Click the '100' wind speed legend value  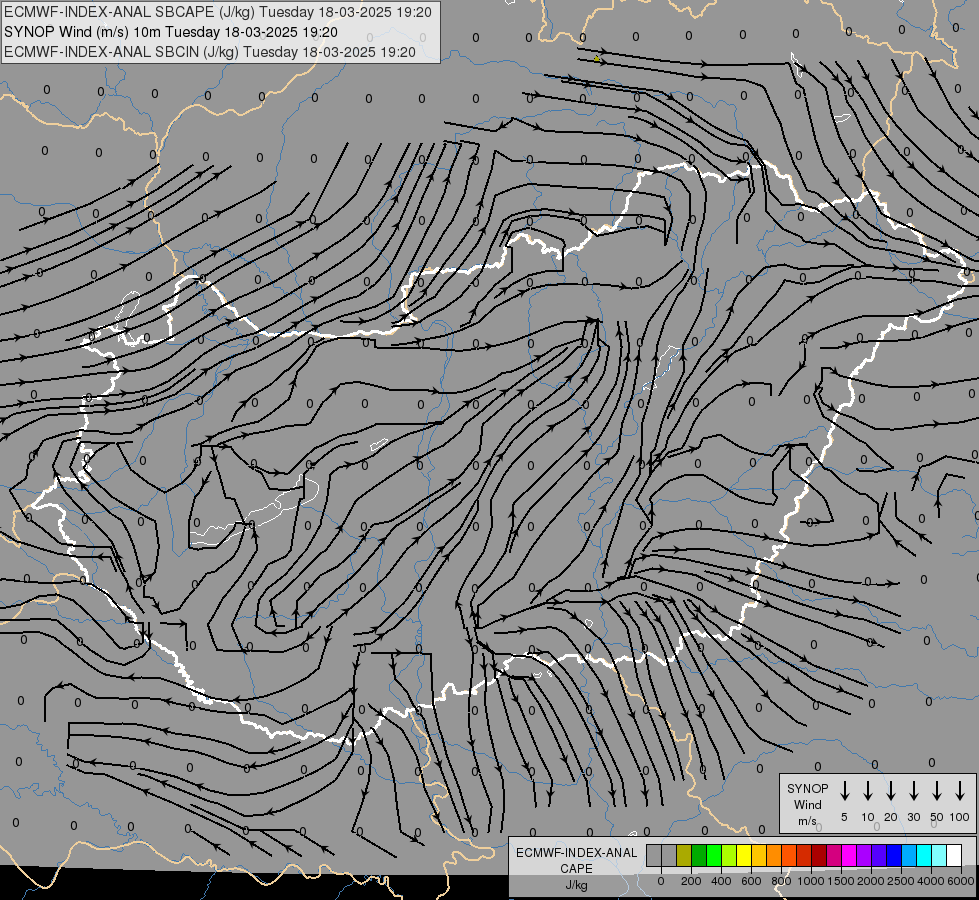click(x=960, y=817)
